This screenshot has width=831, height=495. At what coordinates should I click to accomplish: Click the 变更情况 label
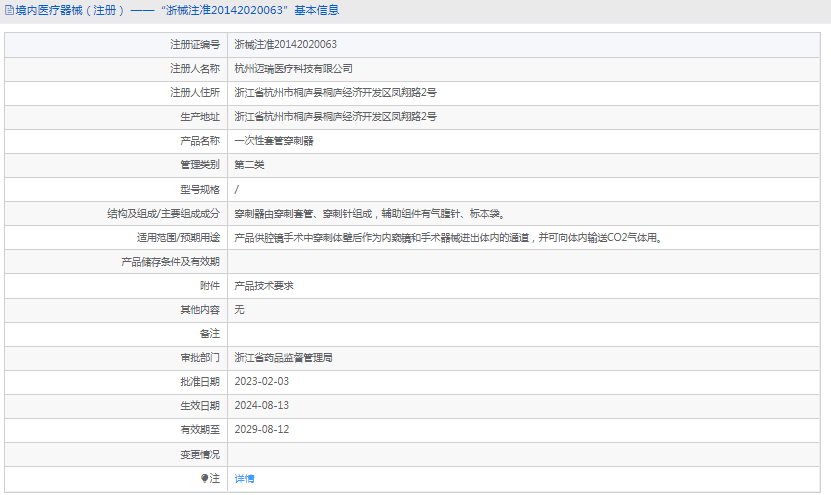point(200,454)
